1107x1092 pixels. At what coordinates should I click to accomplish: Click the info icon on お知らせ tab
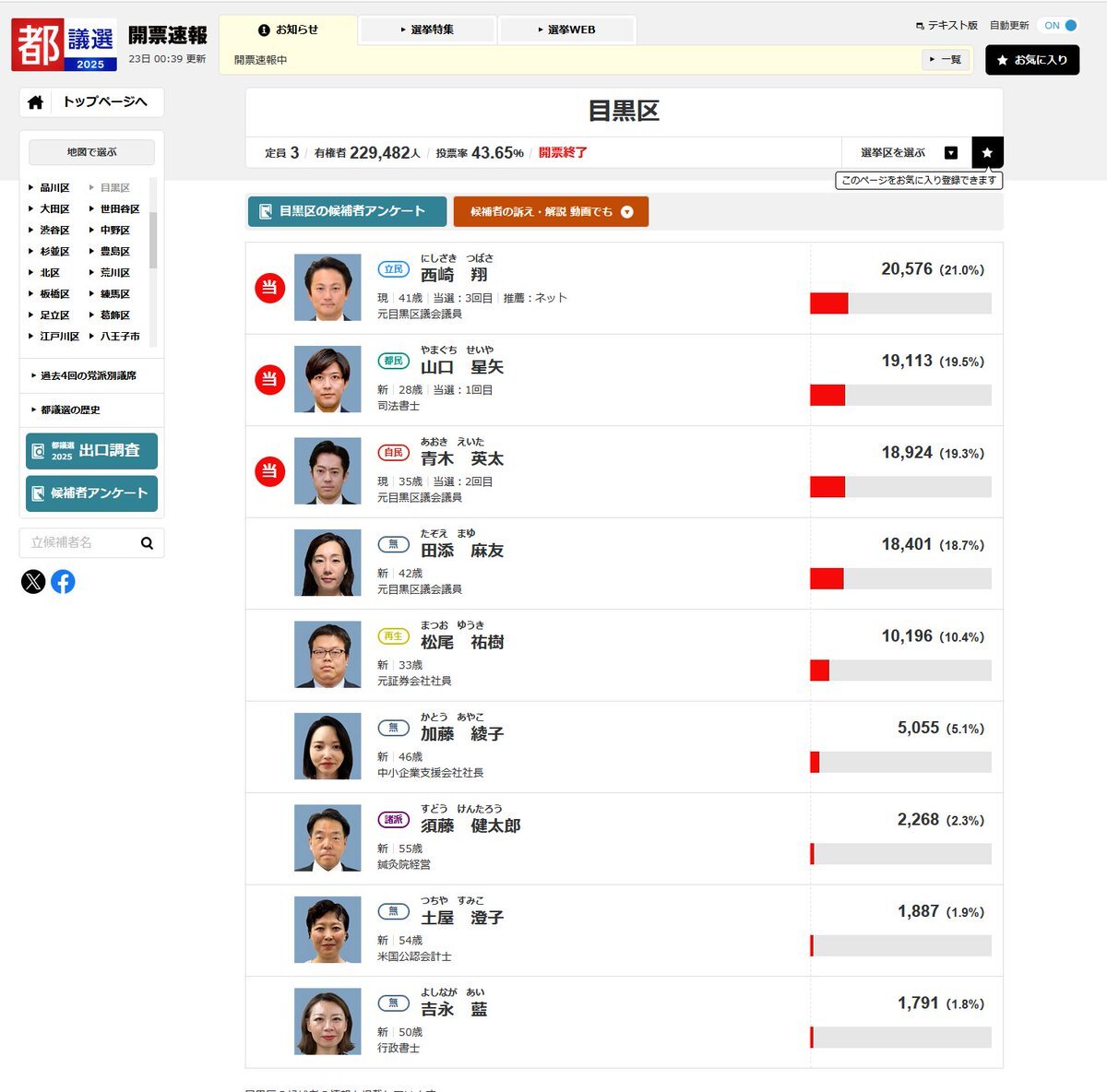click(264, 30)
